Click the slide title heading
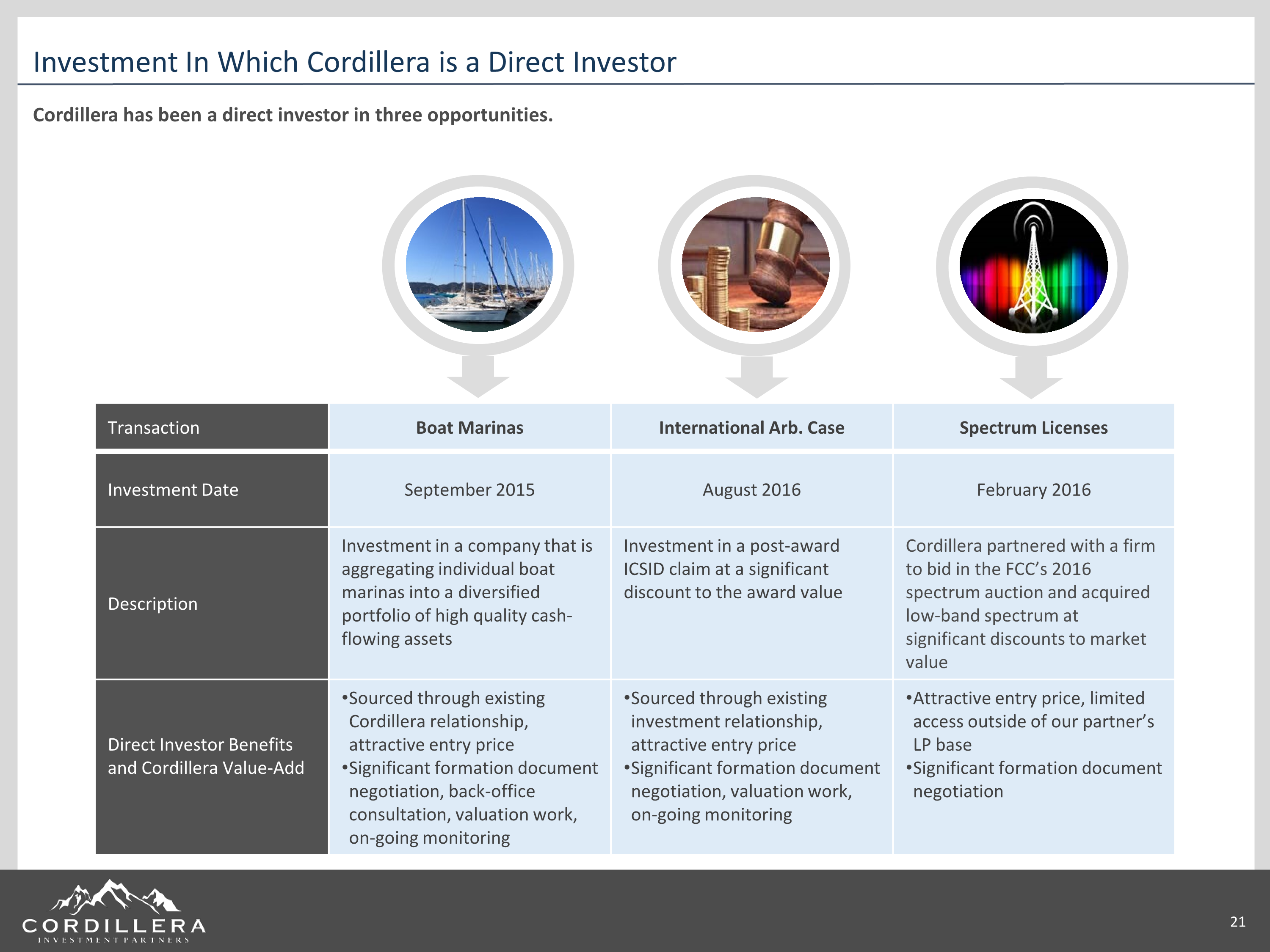The image size is (1270, 952). coord(354,62)
